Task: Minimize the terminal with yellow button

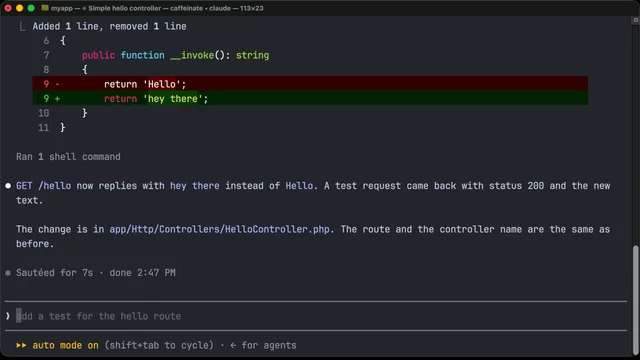Action: pyautogui.click(x=19, y=8)
